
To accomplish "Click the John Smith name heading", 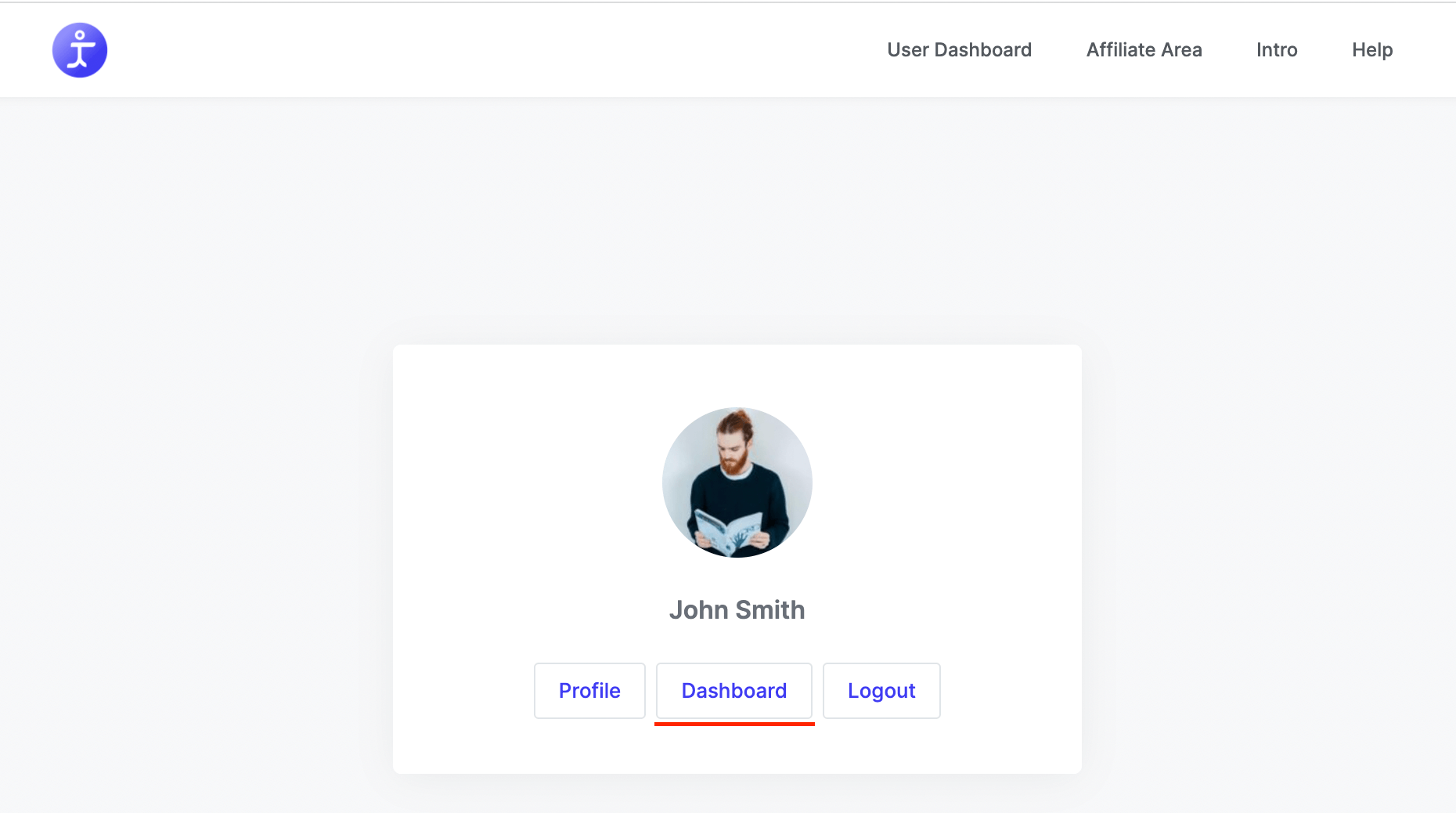I will [x=737, y=609].
